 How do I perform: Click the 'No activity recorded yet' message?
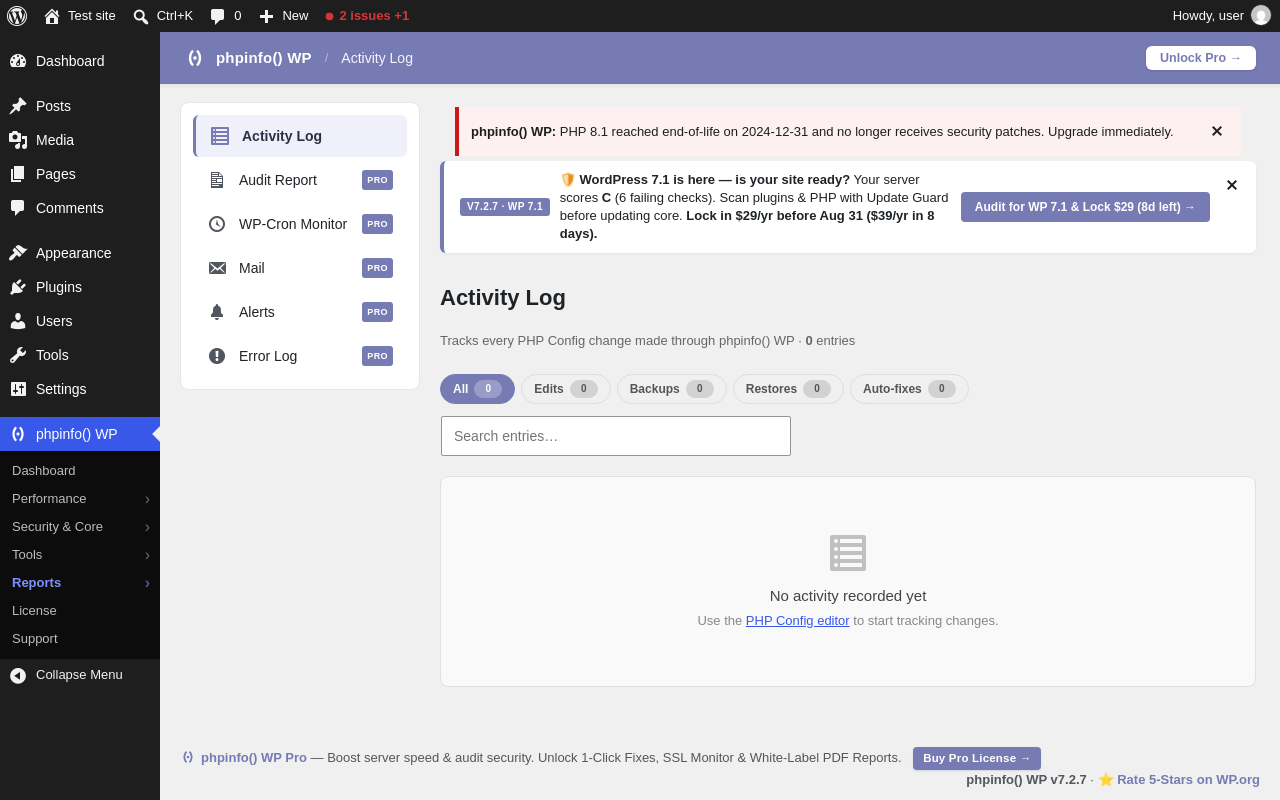click(x=848, y=595)
